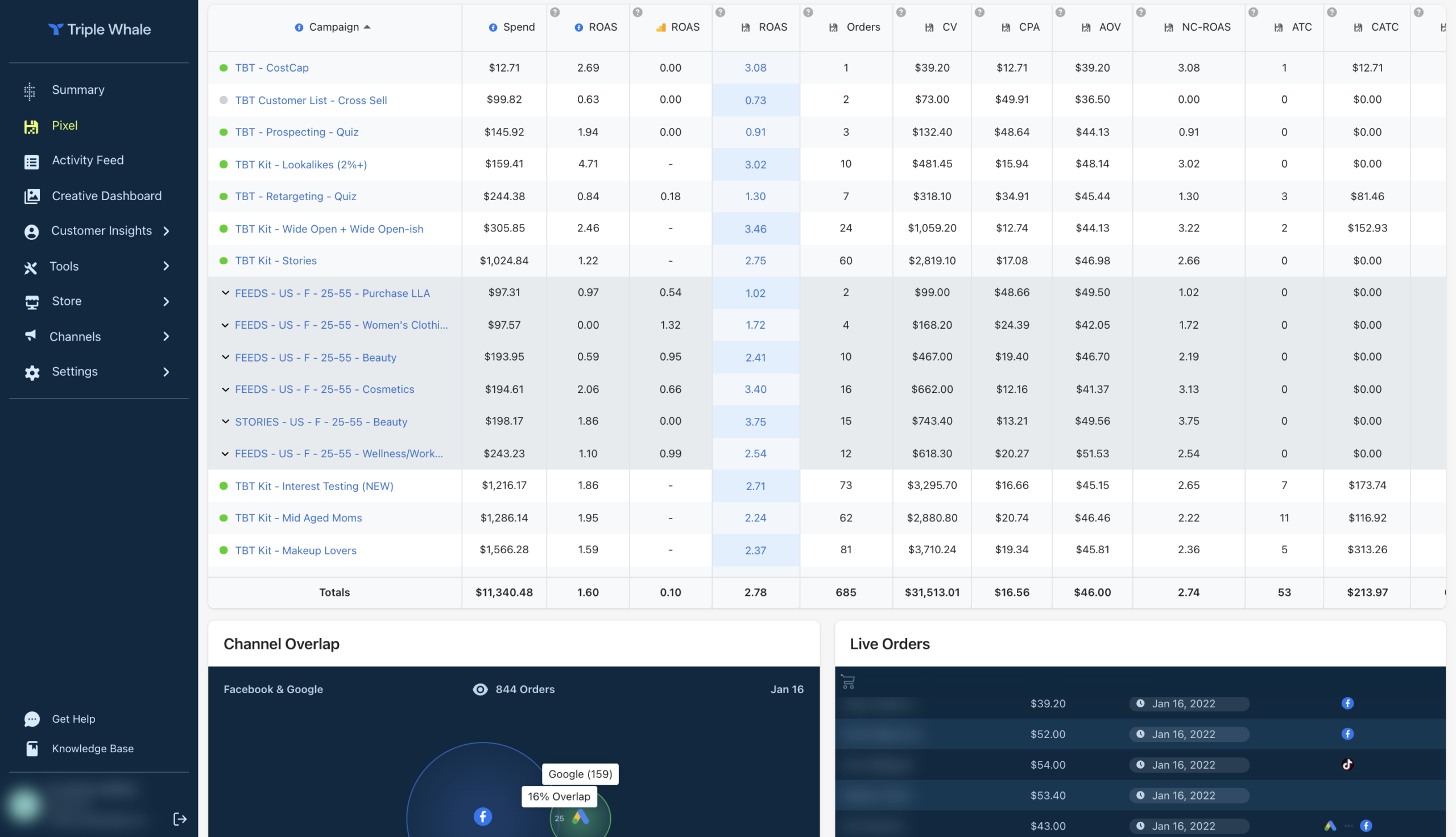
Task: Expand the Channels sidebar menu
Action: coord(75,336)
